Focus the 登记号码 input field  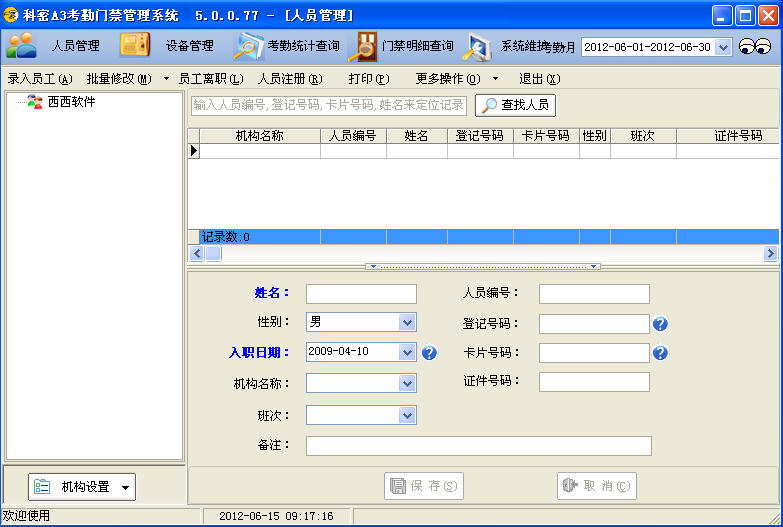(x=594, y=324)
